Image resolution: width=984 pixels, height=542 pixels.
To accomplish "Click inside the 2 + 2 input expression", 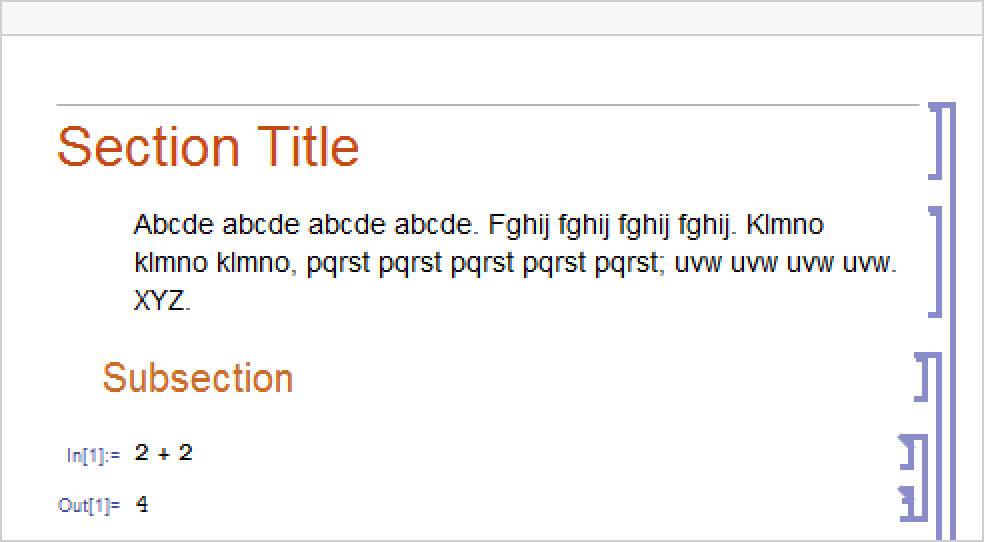I will coord(164,453).
